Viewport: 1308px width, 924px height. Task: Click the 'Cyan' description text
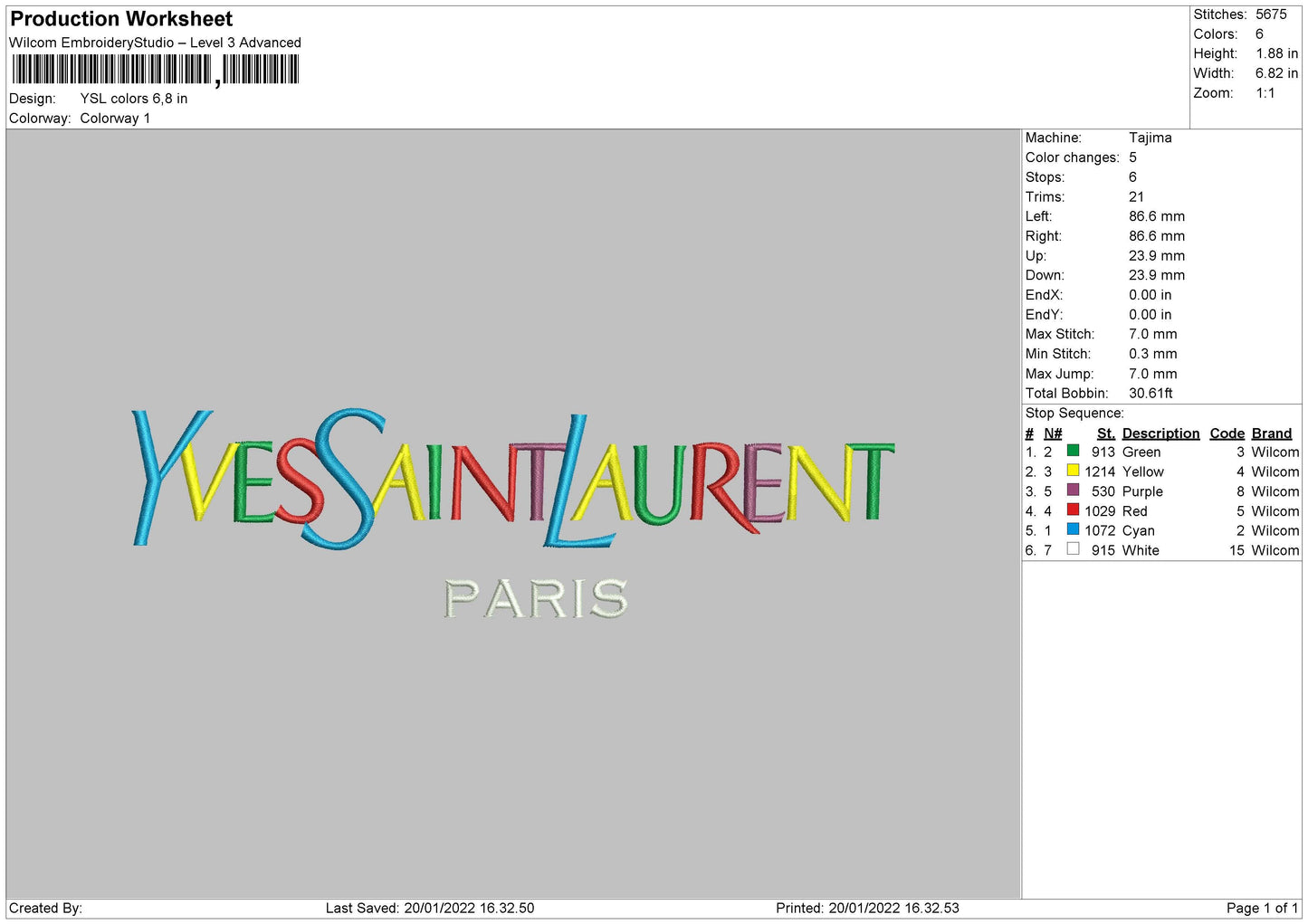[x=1139, y=531]
